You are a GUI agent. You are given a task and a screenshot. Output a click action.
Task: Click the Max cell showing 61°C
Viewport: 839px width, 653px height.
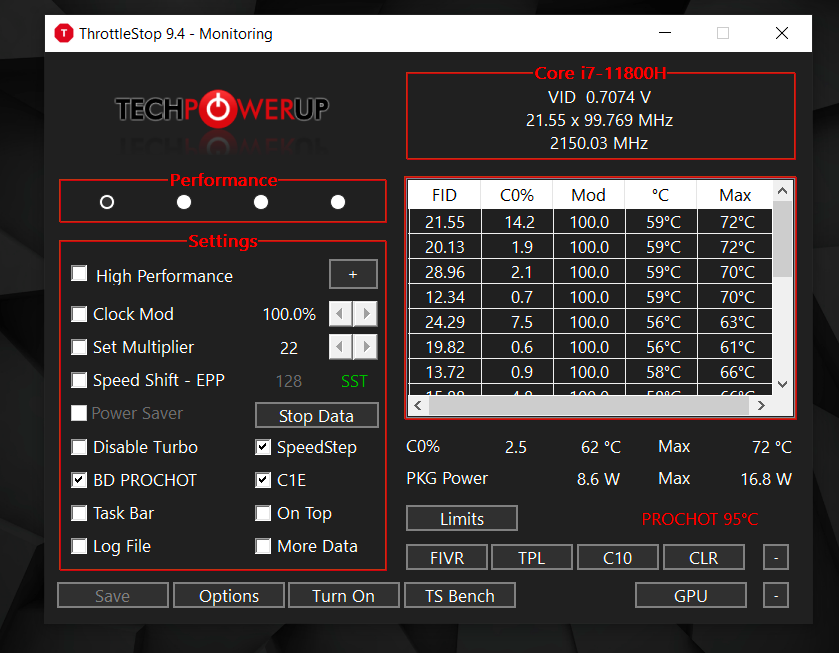735,347
